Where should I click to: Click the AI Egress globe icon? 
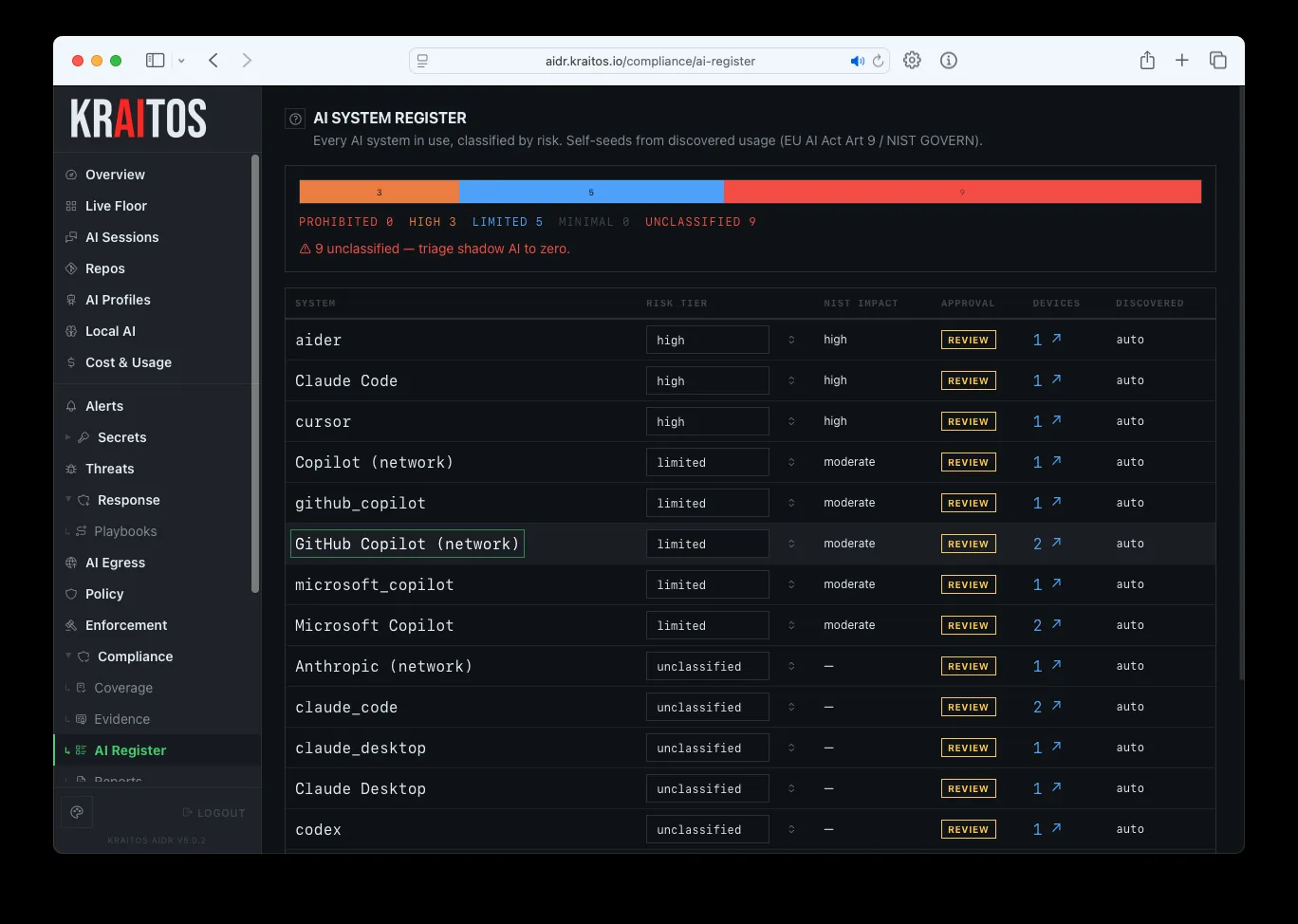(x=71, y=563)
